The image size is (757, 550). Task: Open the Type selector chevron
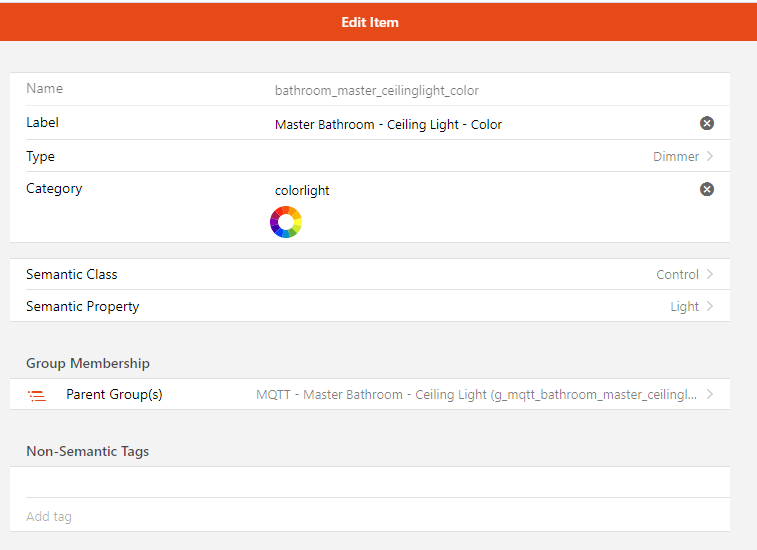click(x=710, y=156)
